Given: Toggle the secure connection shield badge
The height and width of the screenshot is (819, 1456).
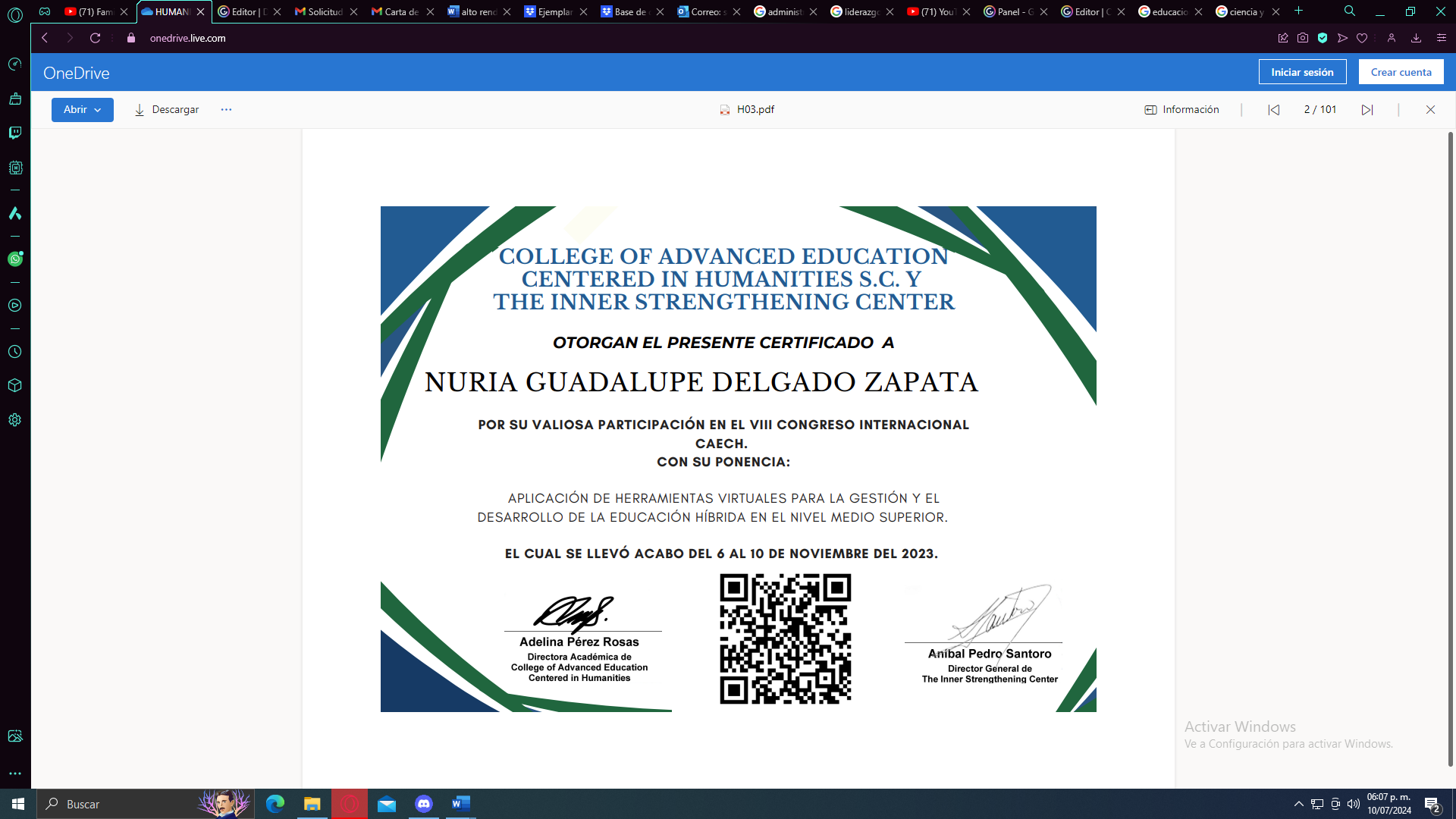Looking at the screenshot, I should tap(1323, 38).
